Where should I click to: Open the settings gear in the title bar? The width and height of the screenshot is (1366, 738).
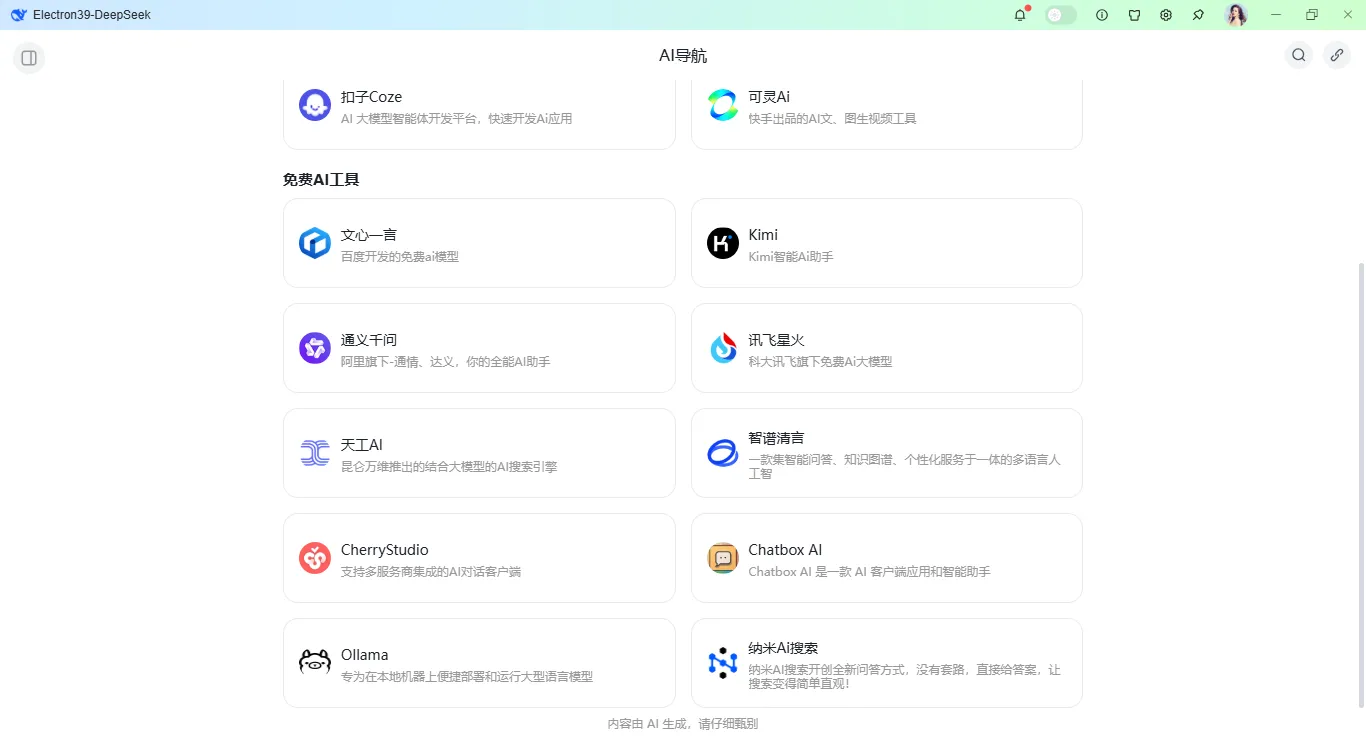pyautogui.click(x=1165, y=14)
